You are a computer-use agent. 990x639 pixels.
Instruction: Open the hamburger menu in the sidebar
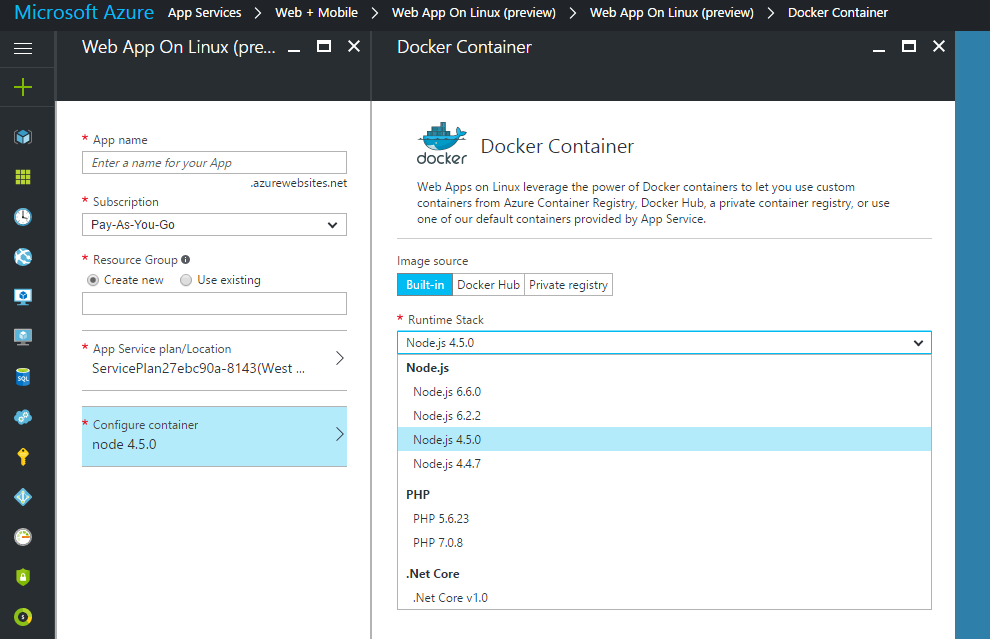tap(23, 48)
